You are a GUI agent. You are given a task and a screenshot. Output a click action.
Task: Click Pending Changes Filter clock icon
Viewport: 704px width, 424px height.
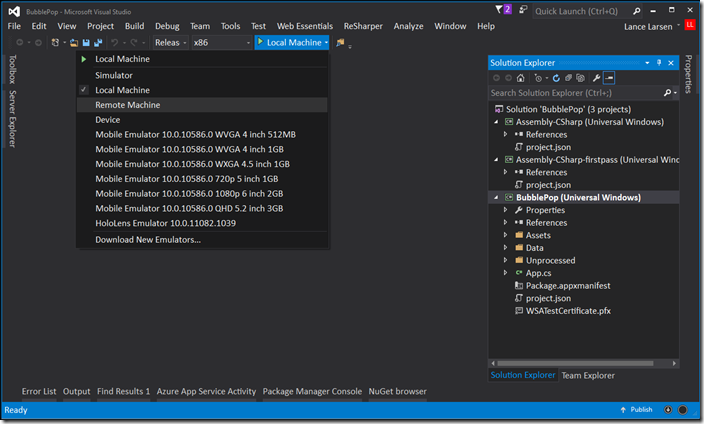[x=538, y=78]
